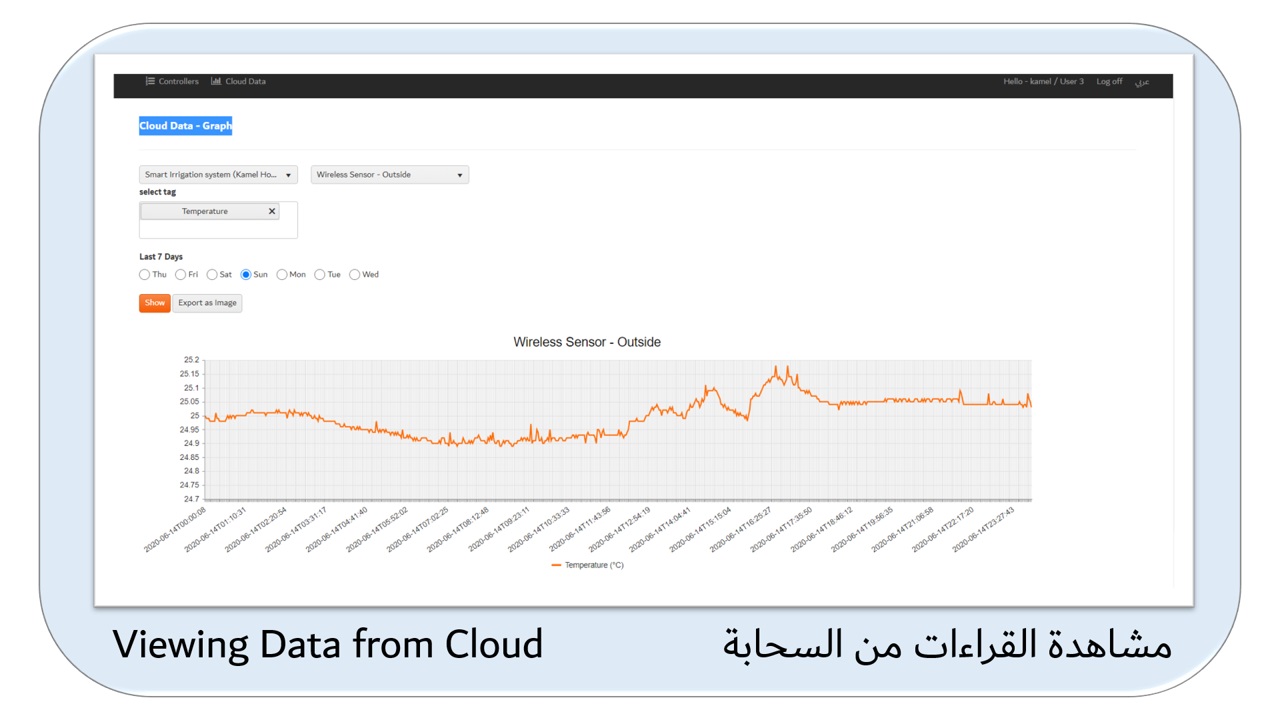This screenshot has height=720, width=1280.
Task: Remove the Temperature tag with X
Action: tap(272, 212)
